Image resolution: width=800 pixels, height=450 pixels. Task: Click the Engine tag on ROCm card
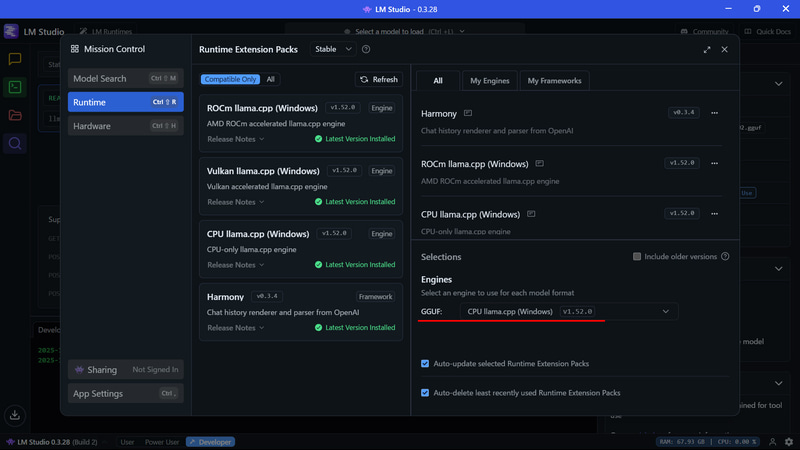point(382,108)
